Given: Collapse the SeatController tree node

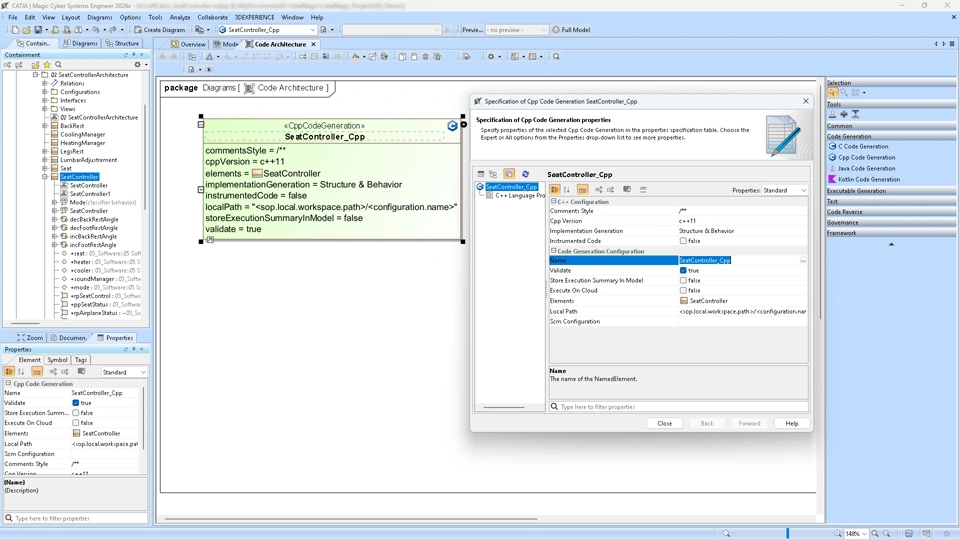Looking at the screenshot, I should click(x=45, y=176).
